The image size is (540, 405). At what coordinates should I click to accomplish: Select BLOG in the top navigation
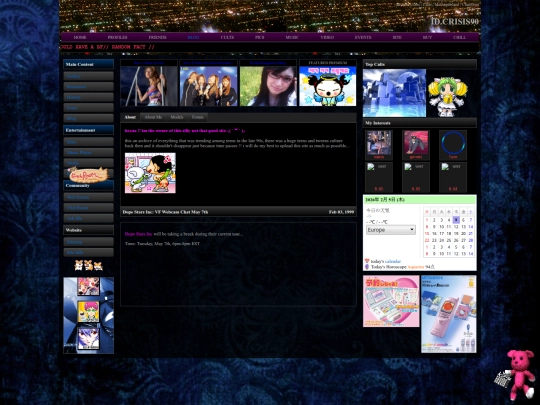194,37
